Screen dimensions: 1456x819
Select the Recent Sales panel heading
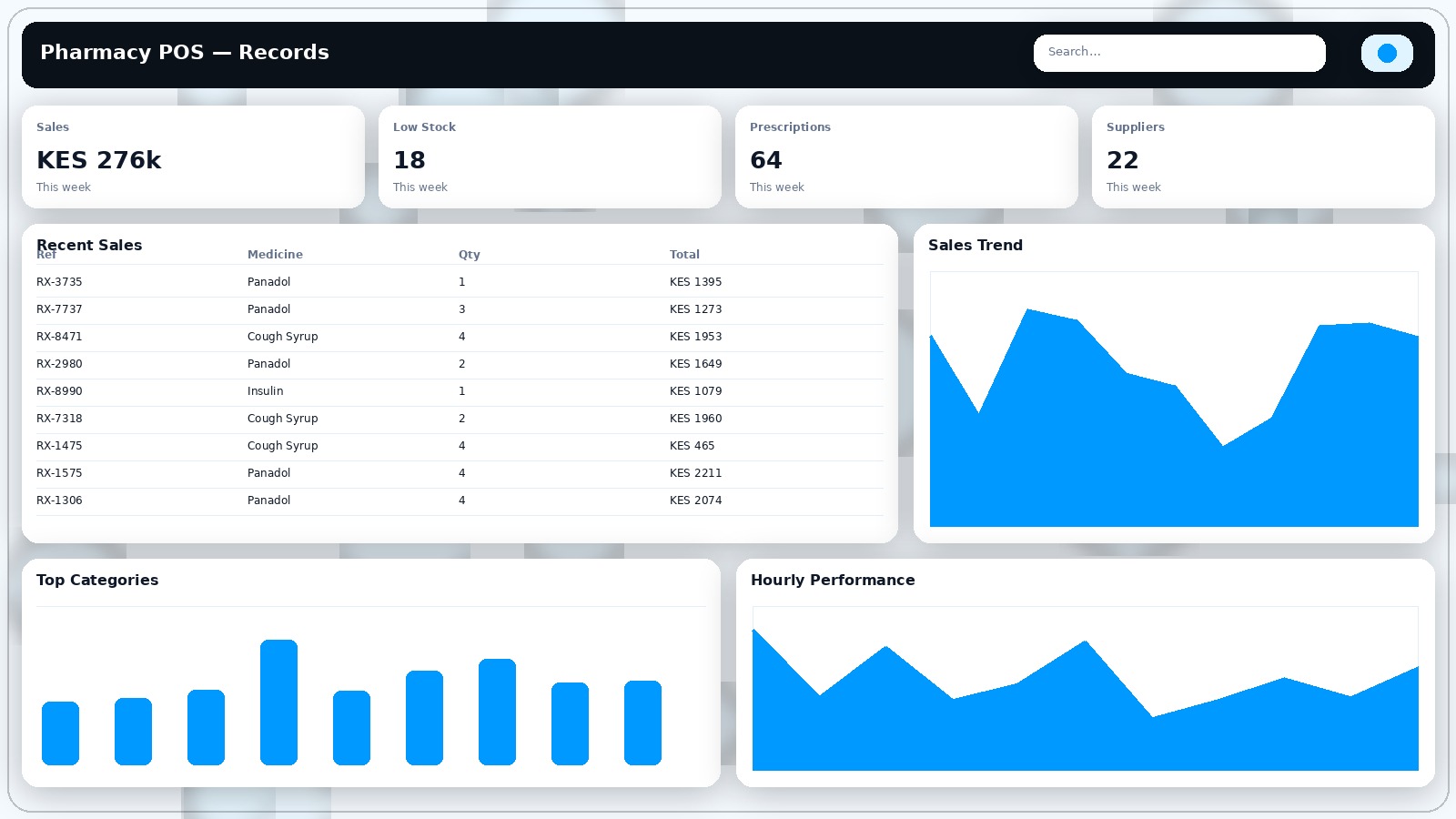pyautogui.click(x=89, y=244)
